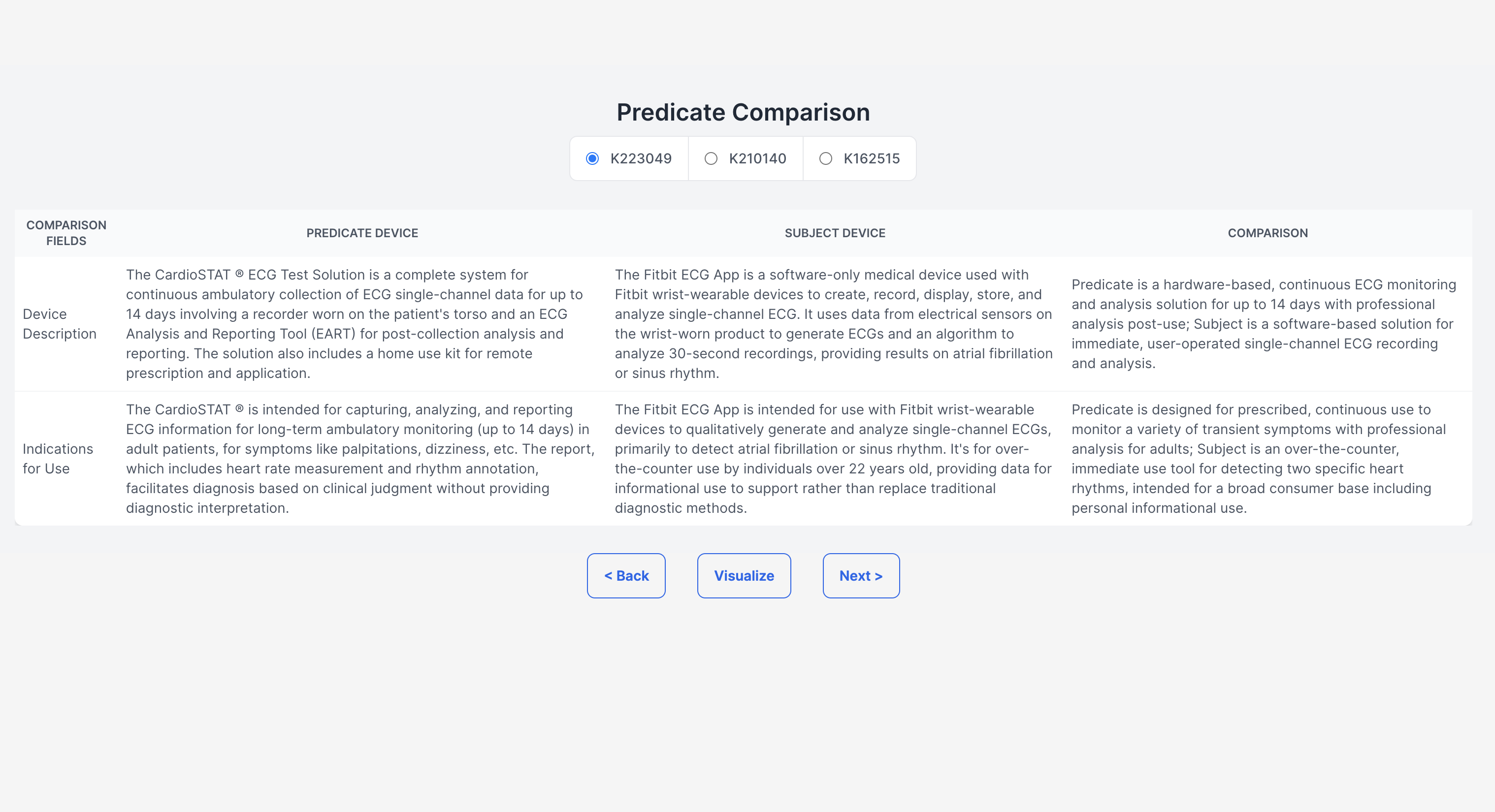
Task: Go back with the Back button
Action: pos(626,575)
